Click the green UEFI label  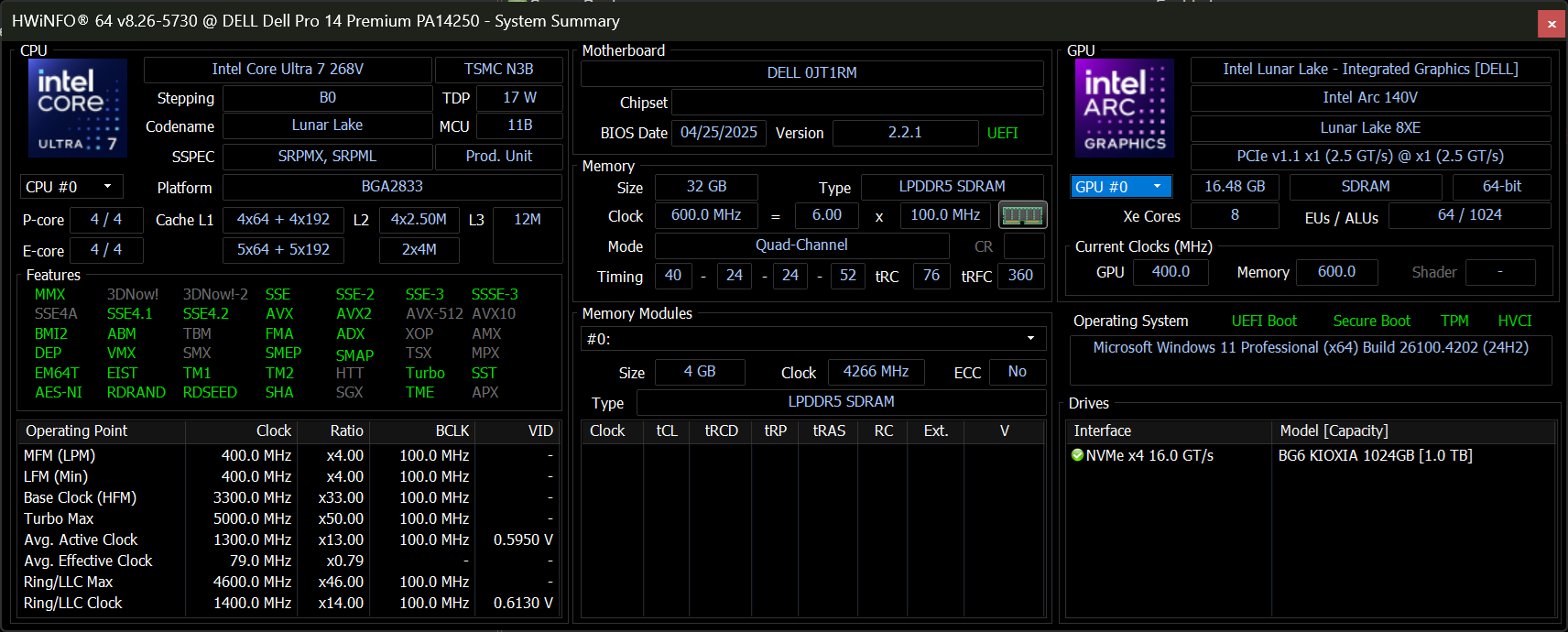pyautogui.click(x=1003, y=134)
